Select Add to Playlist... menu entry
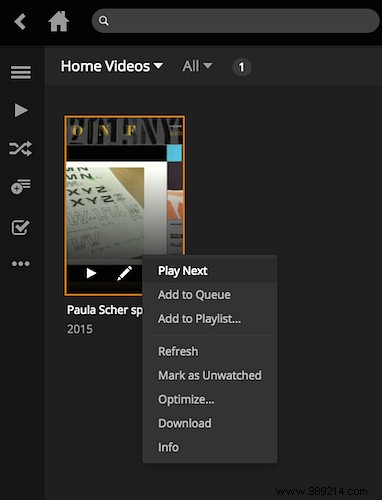The width and height of the screenshot is (382, 500). [x=210, y=319]
